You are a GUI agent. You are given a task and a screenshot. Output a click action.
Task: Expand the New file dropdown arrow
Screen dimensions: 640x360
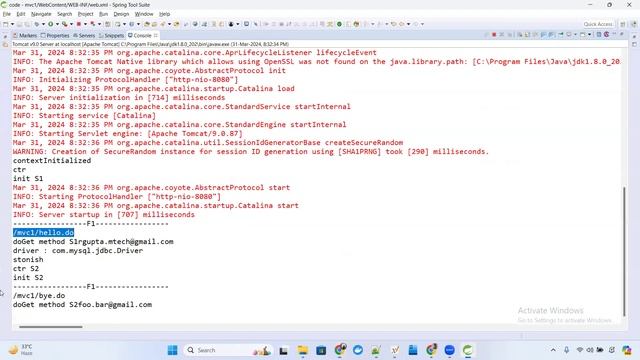[12, 24]
